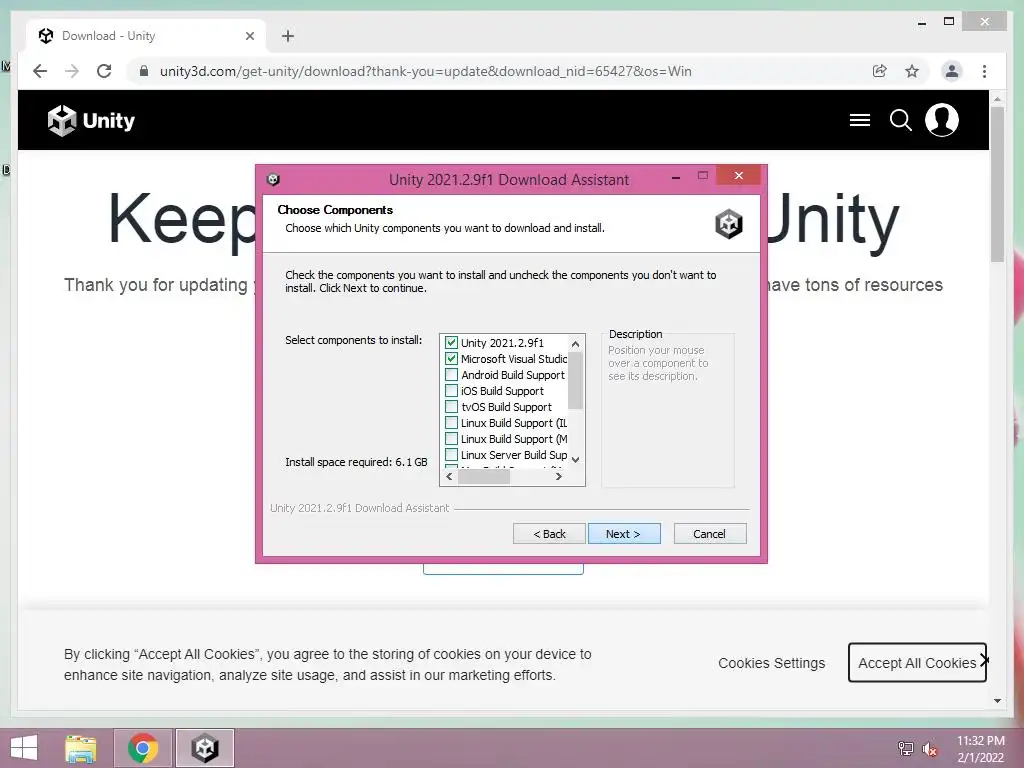The width and height of the screenshot is (1024, 768).
Task: Enable Linux Server Build Support checkbox
Action: [451, 455]
